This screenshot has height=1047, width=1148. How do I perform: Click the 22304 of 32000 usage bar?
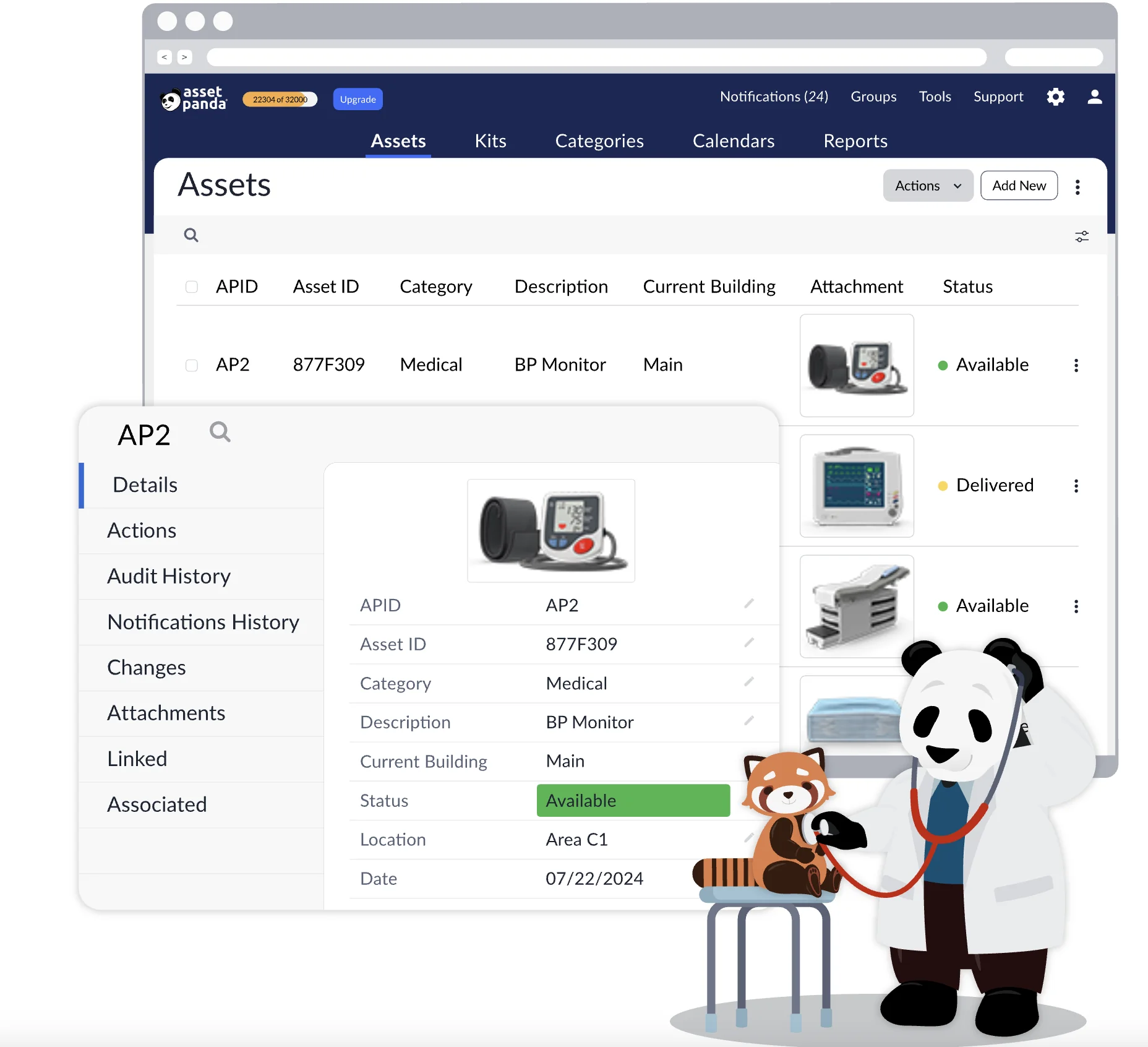coord(280,99)
